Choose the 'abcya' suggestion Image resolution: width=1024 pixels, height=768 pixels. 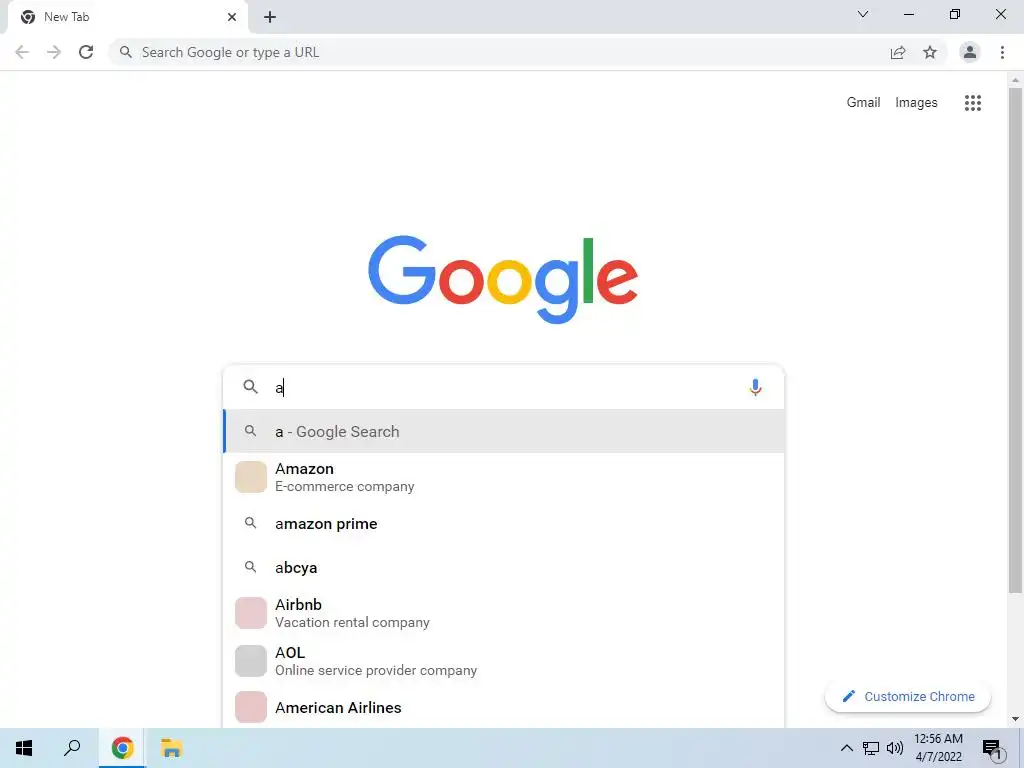pyautogui.click(x=504, y=568)
